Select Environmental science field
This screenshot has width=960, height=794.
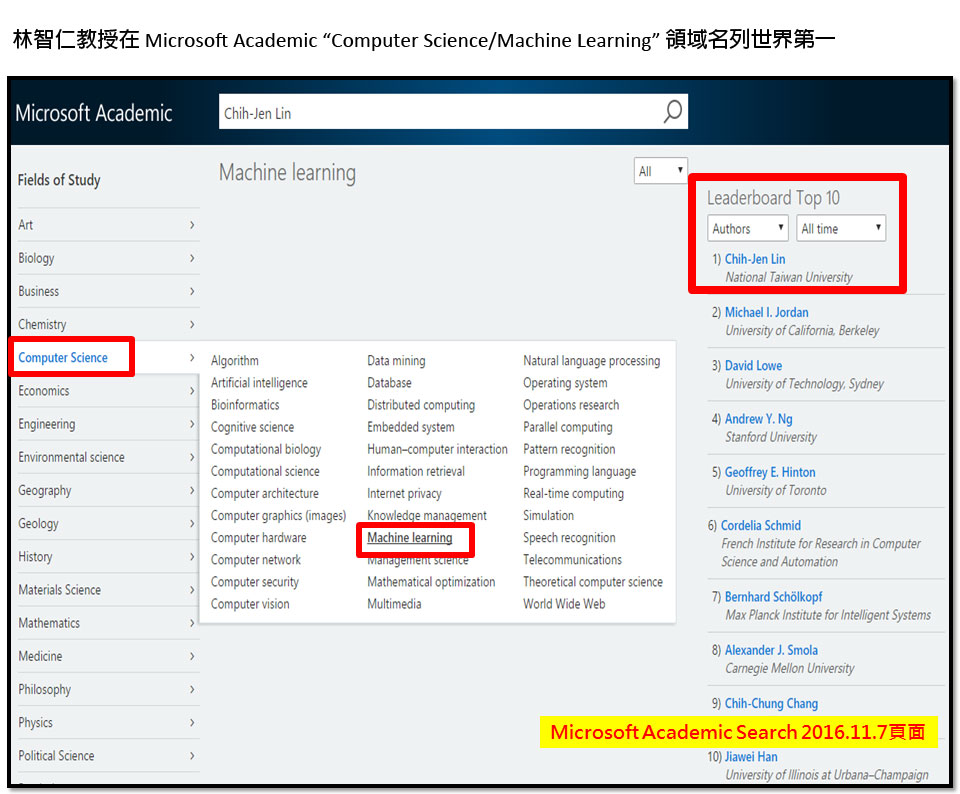coord(71,457)
